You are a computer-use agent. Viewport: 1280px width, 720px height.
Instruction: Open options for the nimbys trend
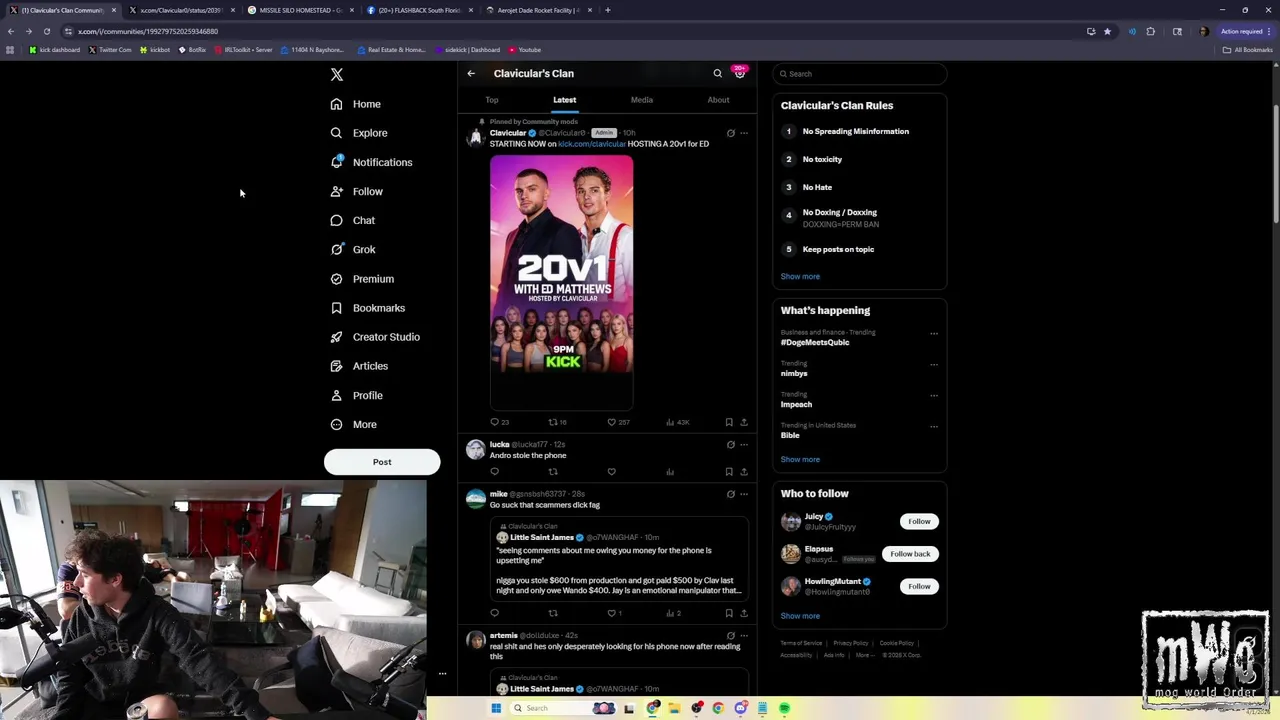[x=934, y=365]
